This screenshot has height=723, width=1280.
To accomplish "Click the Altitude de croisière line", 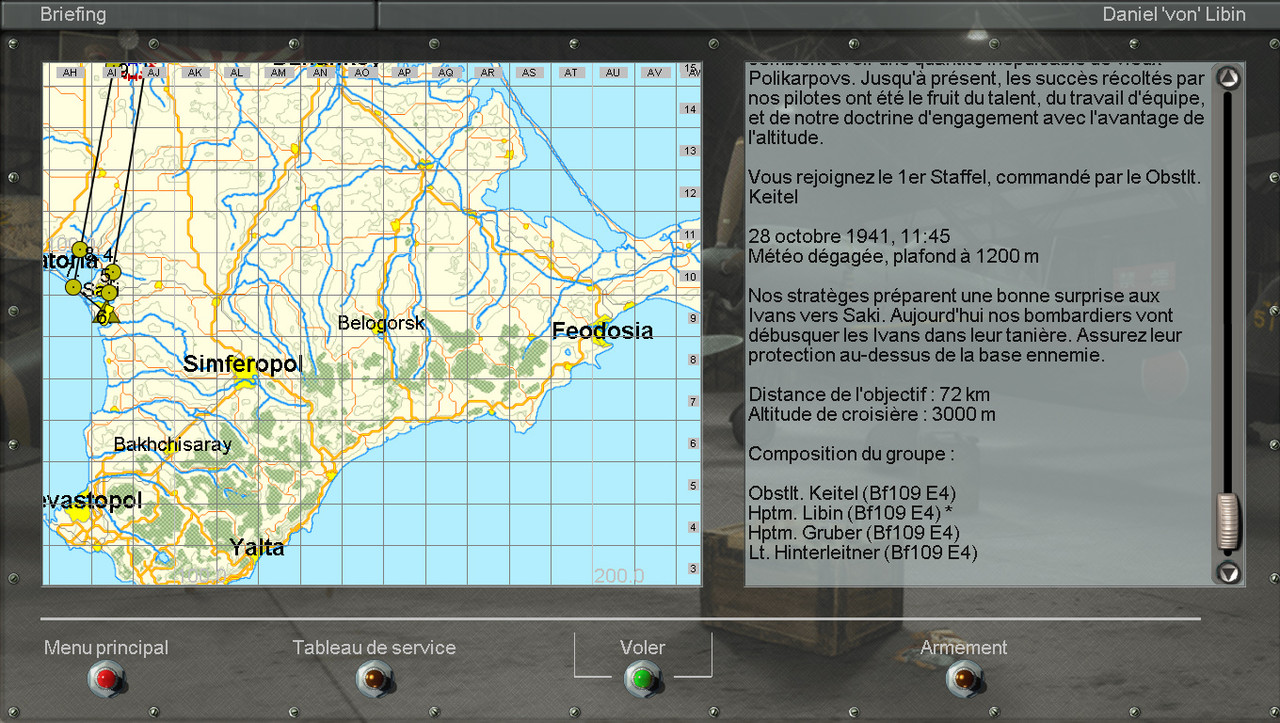I will point(872,414).
